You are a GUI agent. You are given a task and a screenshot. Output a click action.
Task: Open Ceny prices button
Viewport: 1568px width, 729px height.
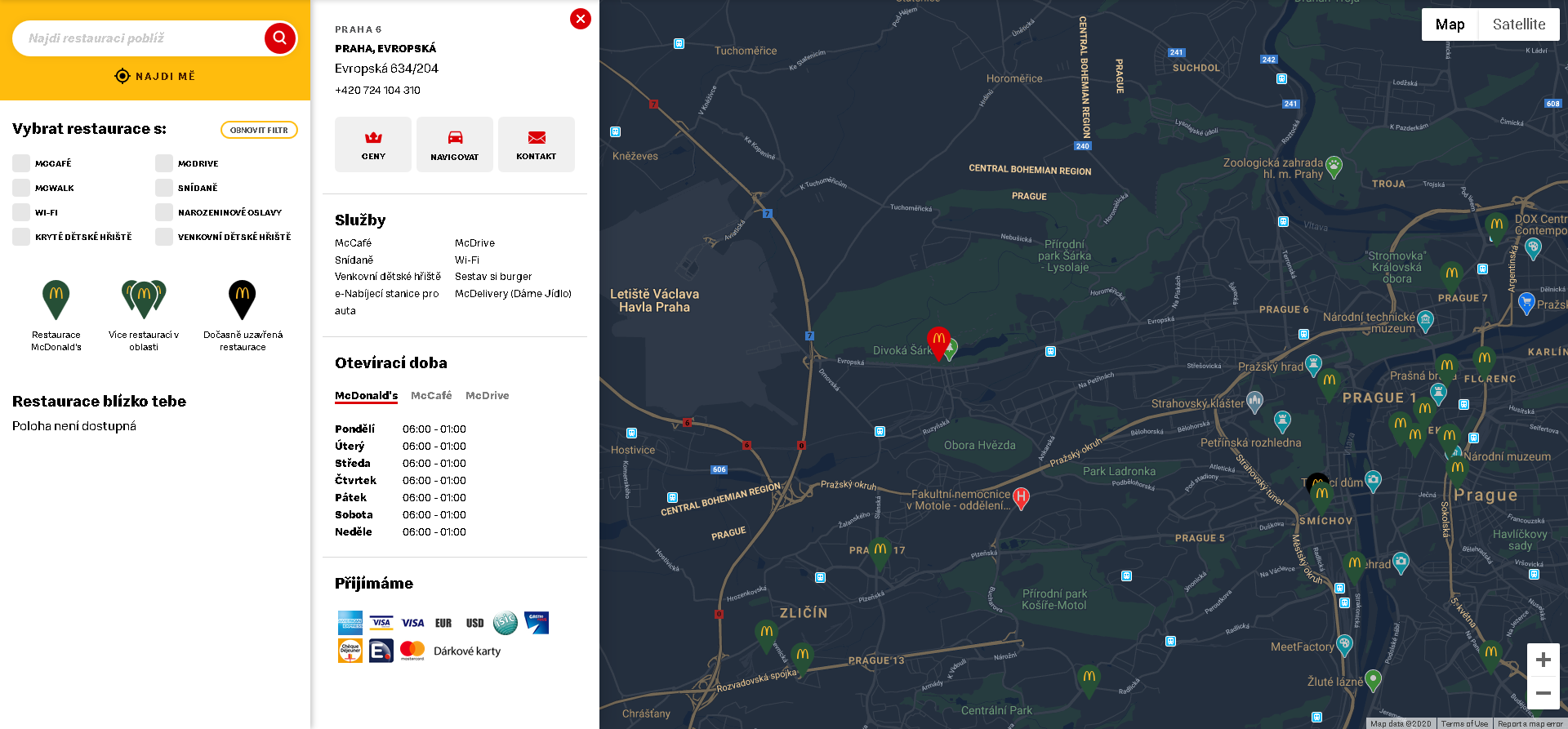(373, 144)
